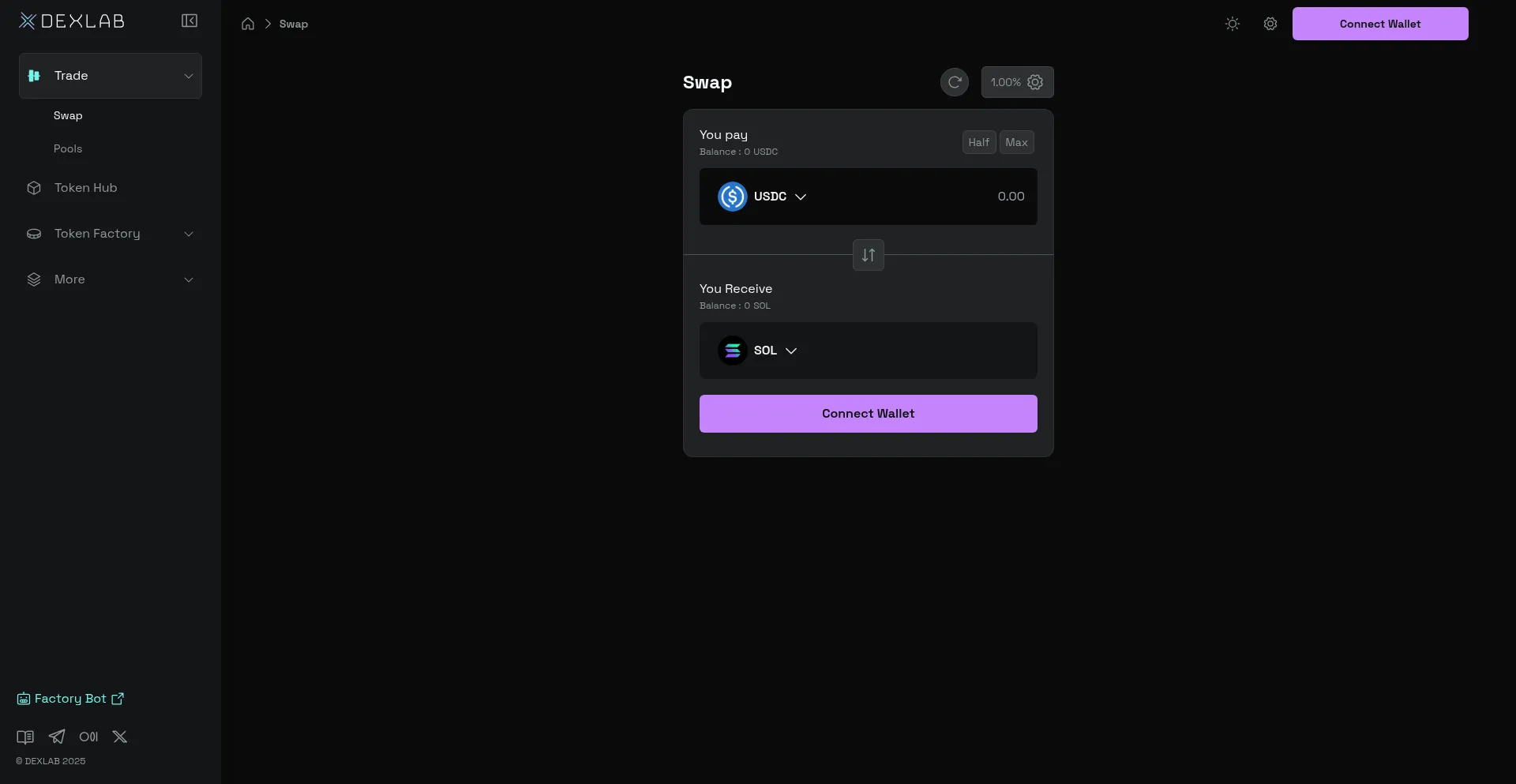Open the USDC token selector dropdown
Image resolution: width=1516 pixels, height=784 pixels.
coord(763,197)
